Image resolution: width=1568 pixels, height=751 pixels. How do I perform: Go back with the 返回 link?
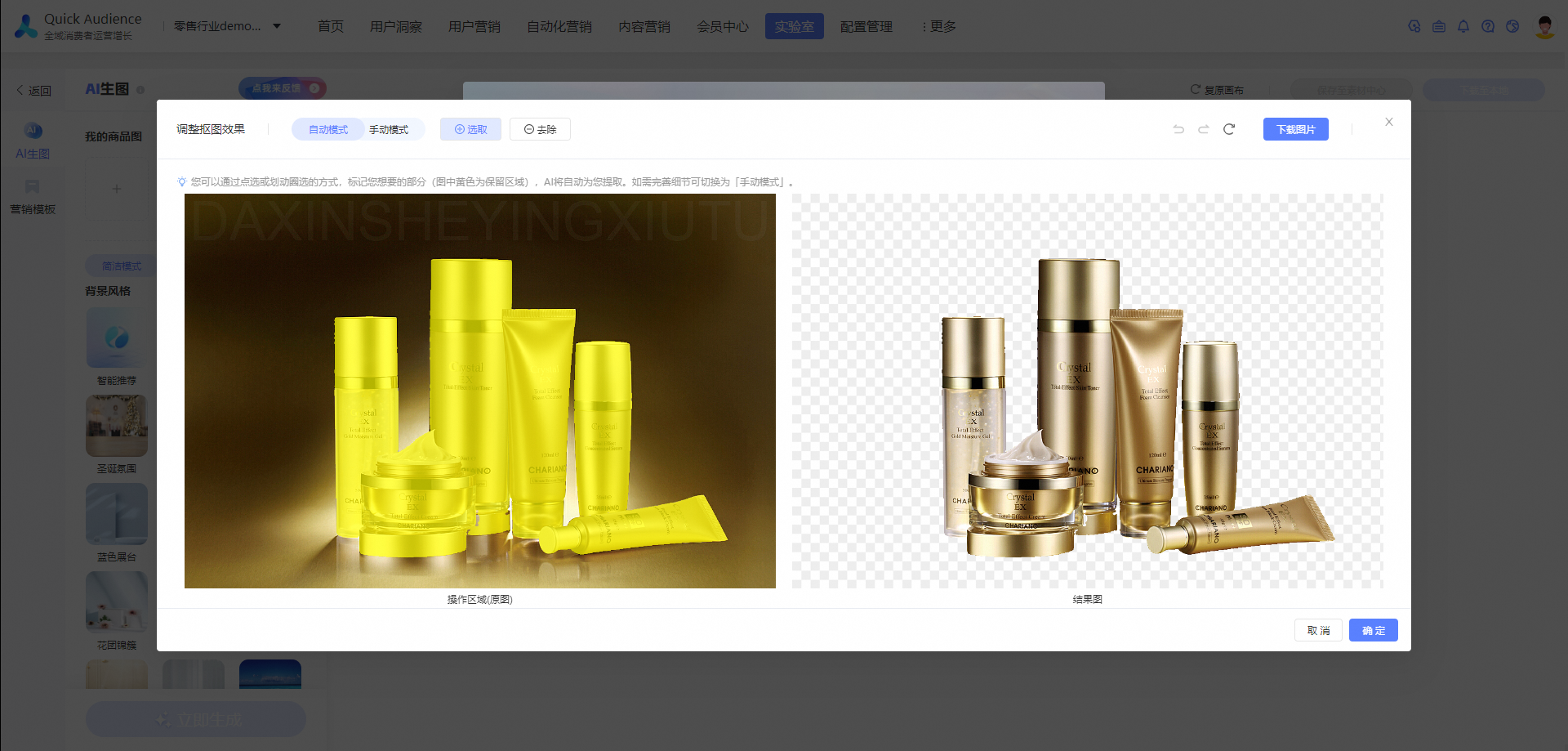[x=34, y=90]
